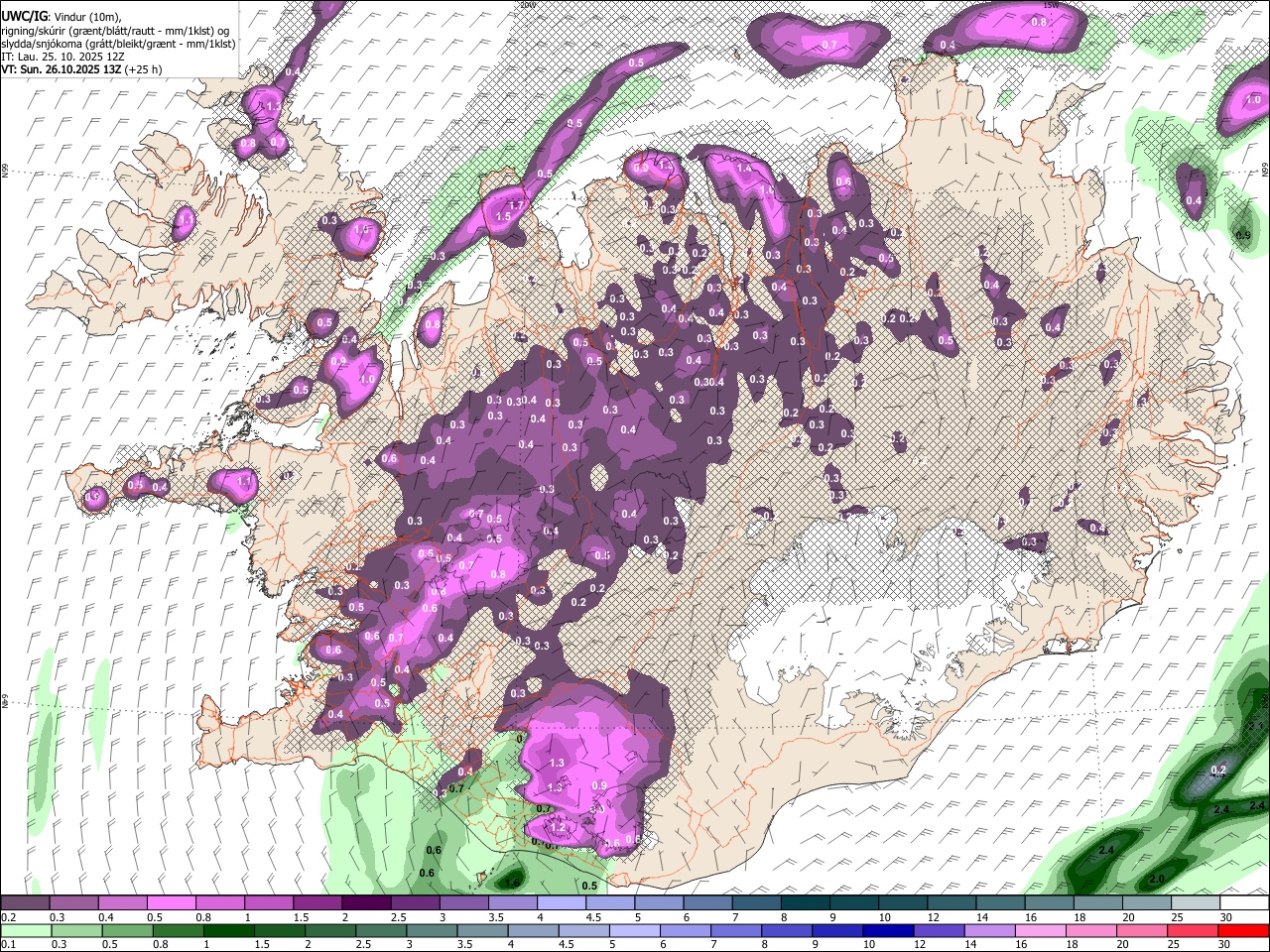The image size is (1270, 952).
Task: Pick the rain scale swatch between 7 and 8
Action: (736, 930)
